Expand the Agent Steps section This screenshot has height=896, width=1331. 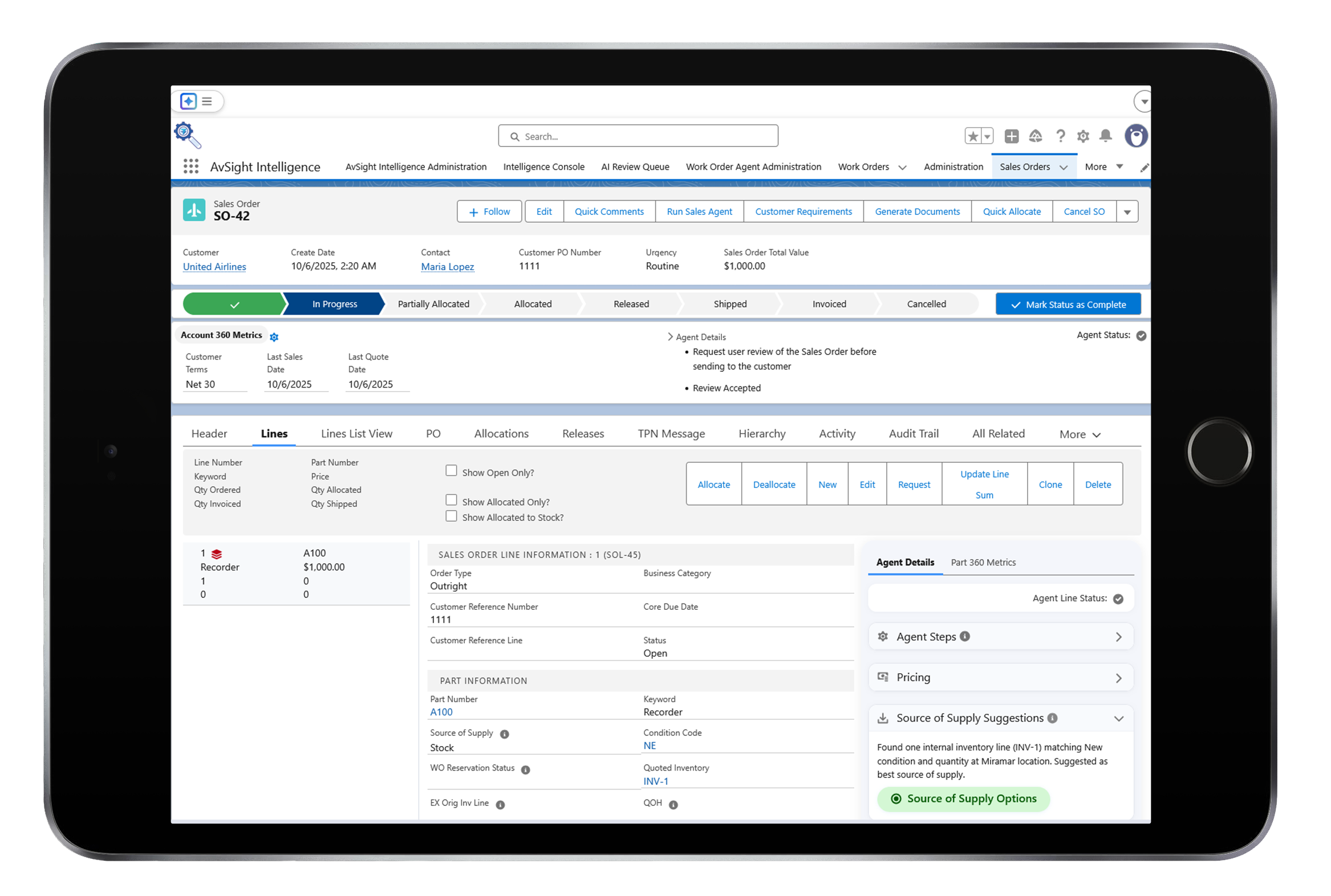coord(1118,637)
